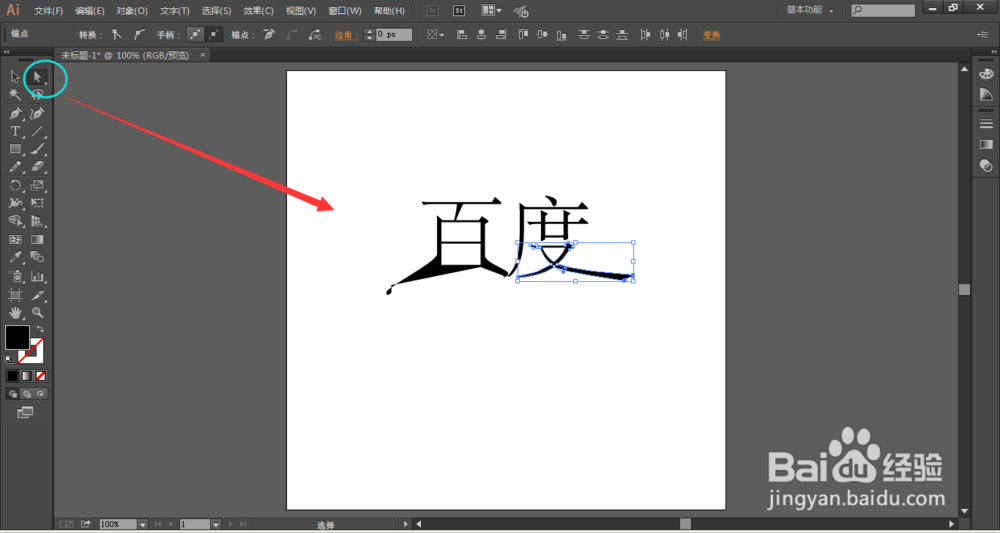1000x533 pixels.
Task: Select the Mesh tool
Action: [15, 240]
